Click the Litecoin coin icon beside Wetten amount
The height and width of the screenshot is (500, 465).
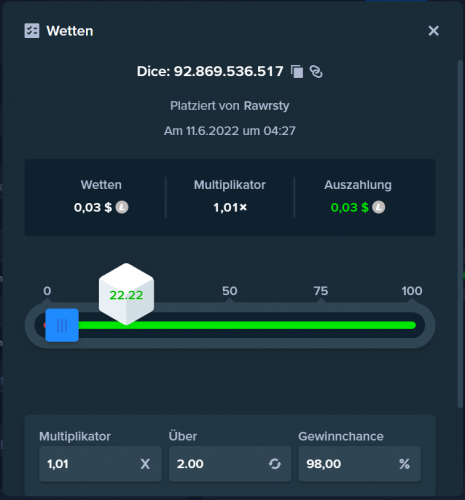(x=122, y=207)
